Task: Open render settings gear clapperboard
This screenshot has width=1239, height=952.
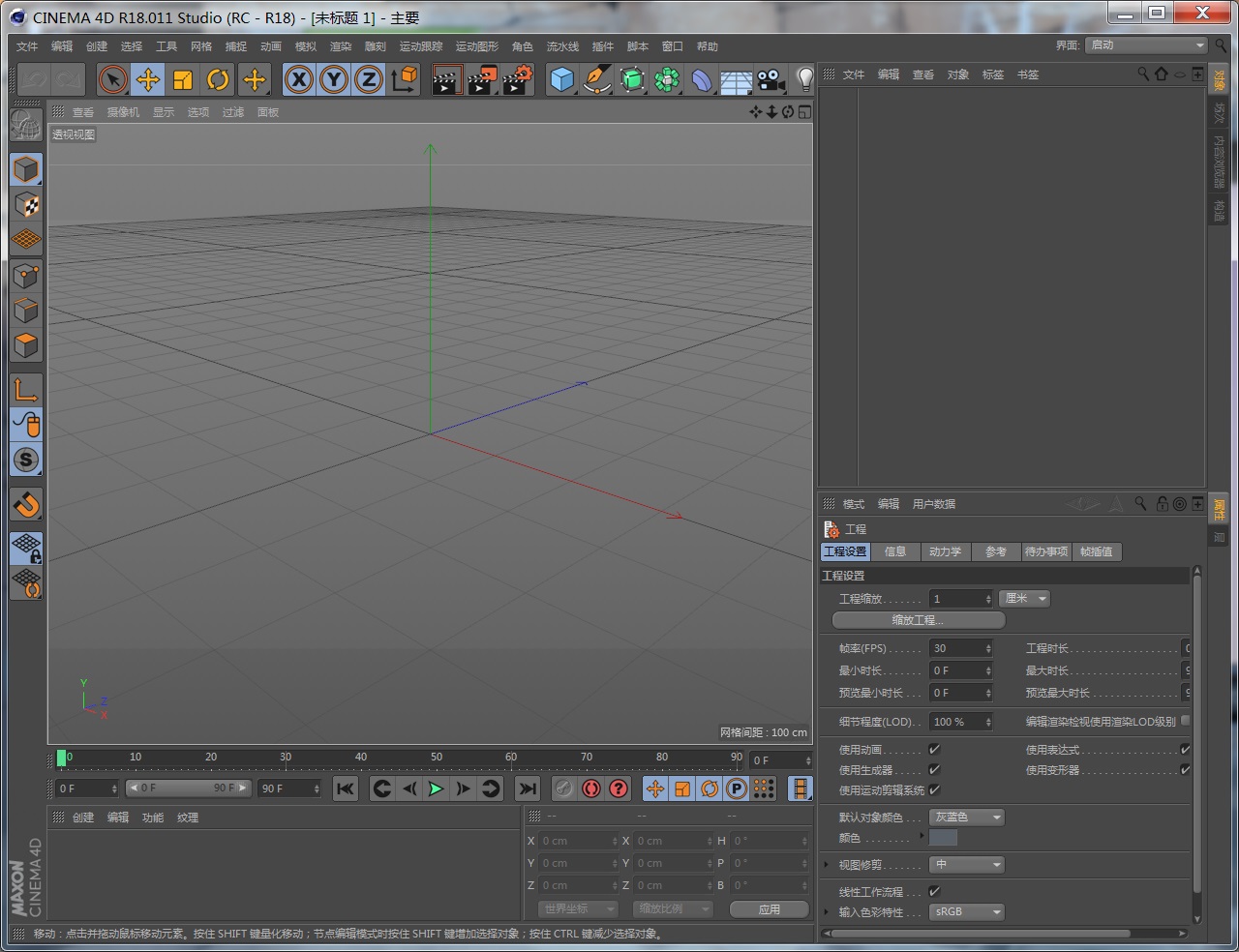Action: [x=518, y=79]
